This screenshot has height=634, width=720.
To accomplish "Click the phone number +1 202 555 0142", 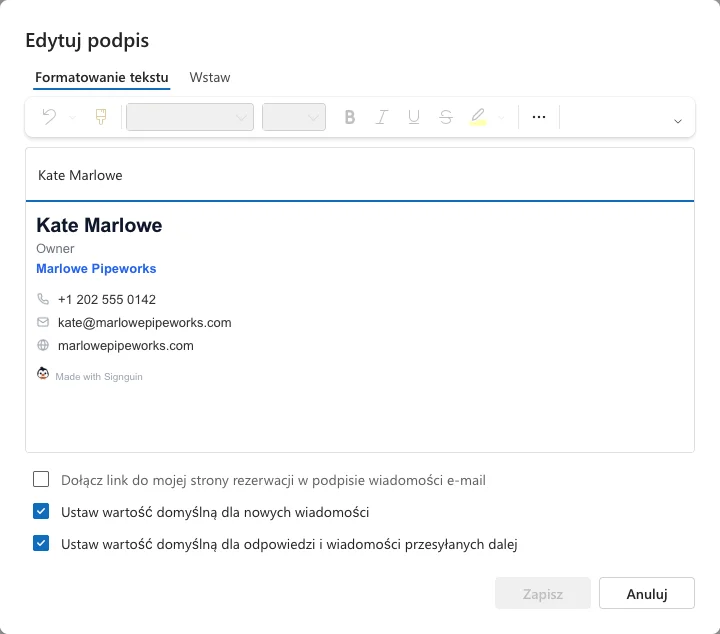I will [107, 299].
